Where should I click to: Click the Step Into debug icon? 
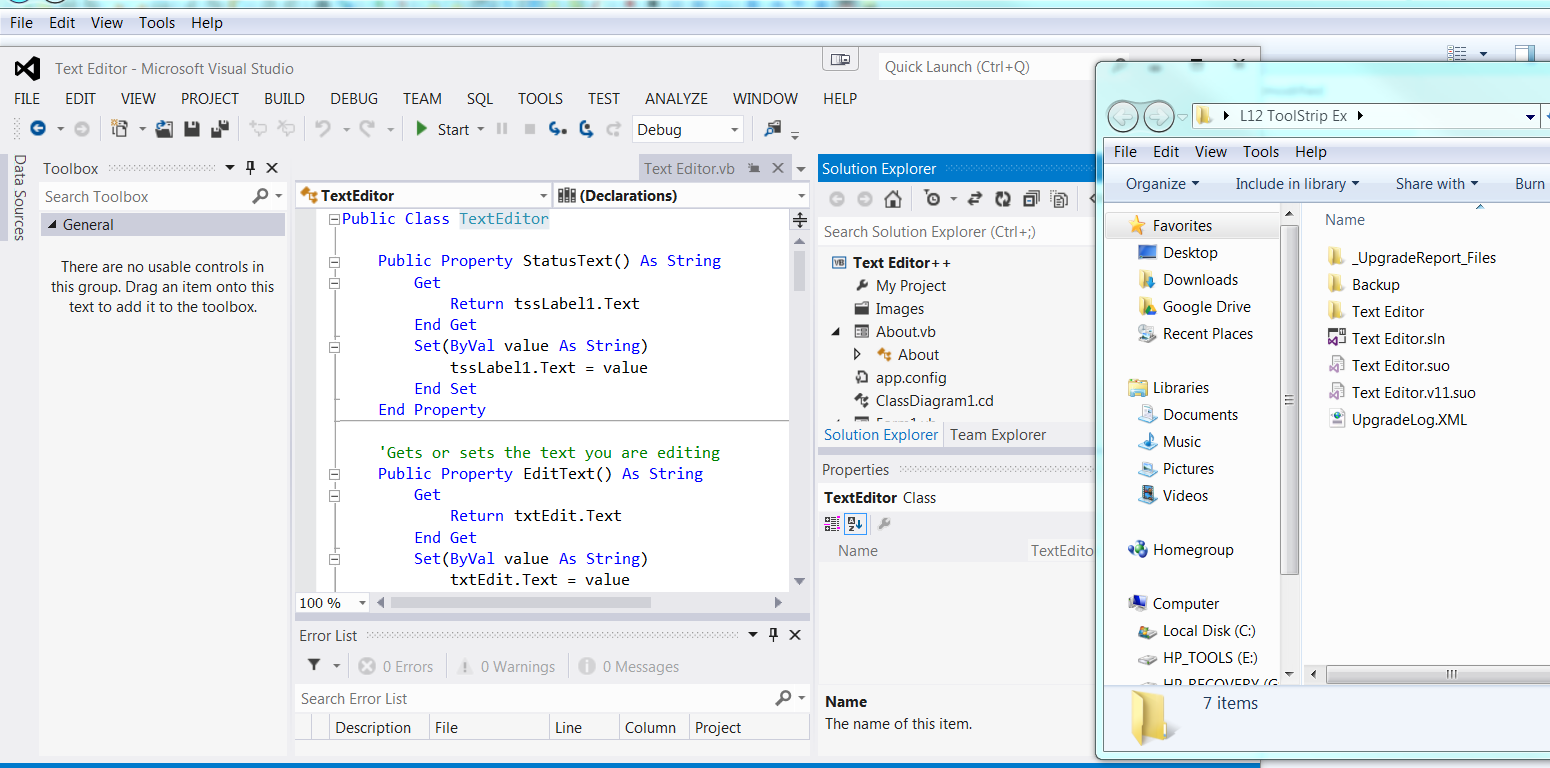[558, 129]
